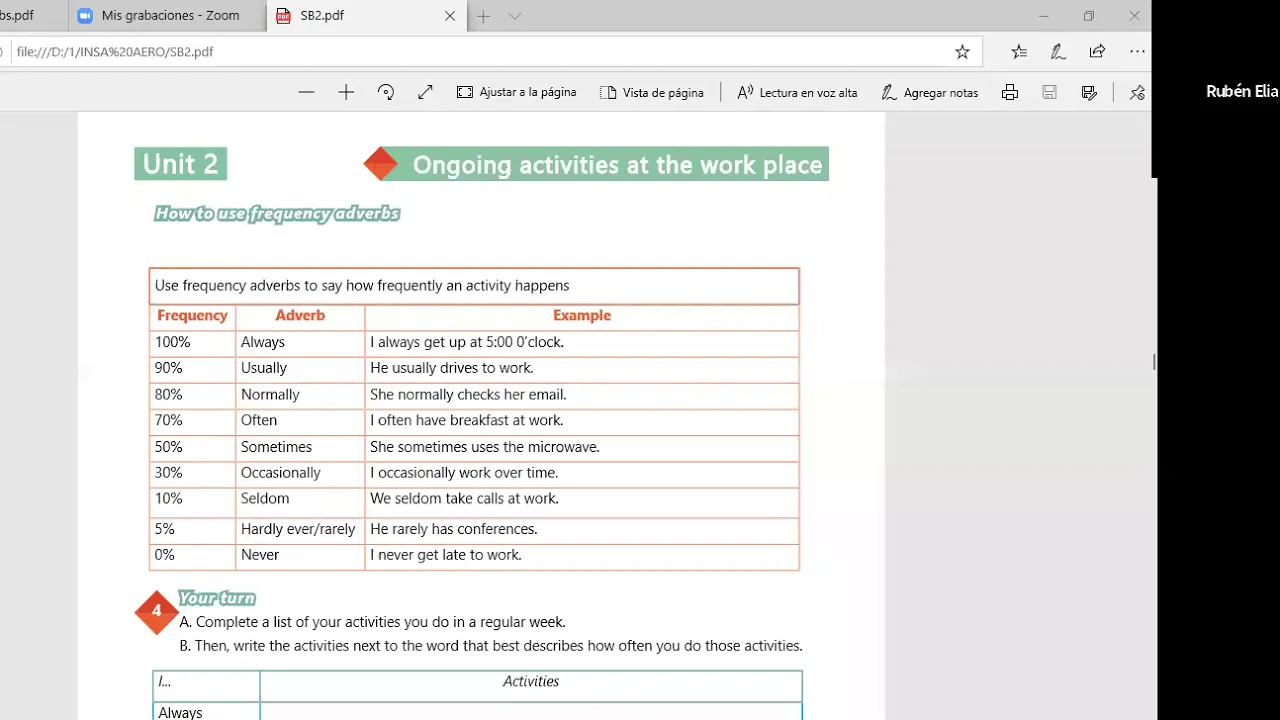The image size is (1280, 720).
Task: Click 'How to use frequency adverbs' subtitle
Action: pyautogui.click(x=277, y=213)
